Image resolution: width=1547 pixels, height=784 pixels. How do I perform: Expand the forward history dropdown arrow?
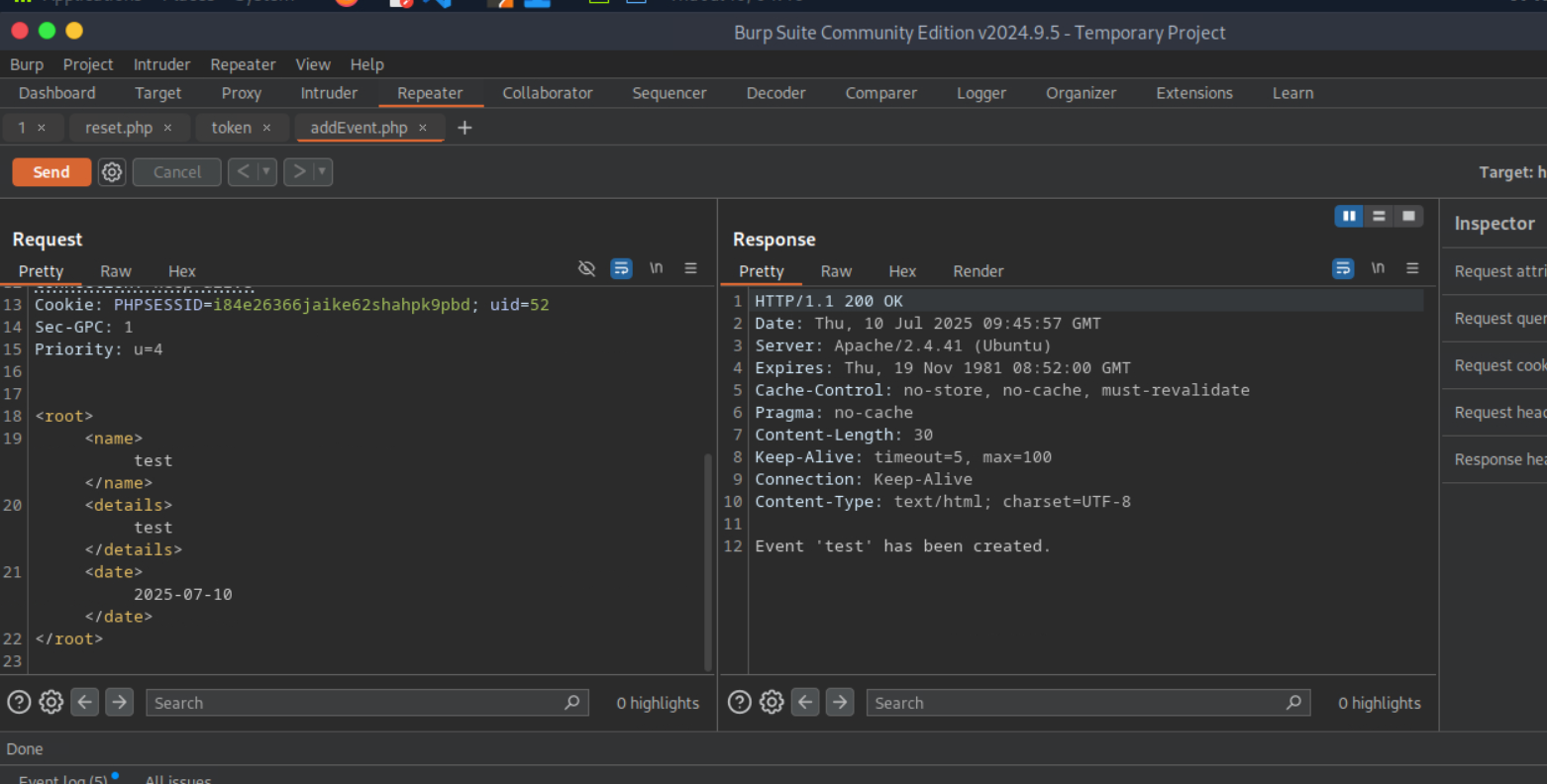point(321,172)
